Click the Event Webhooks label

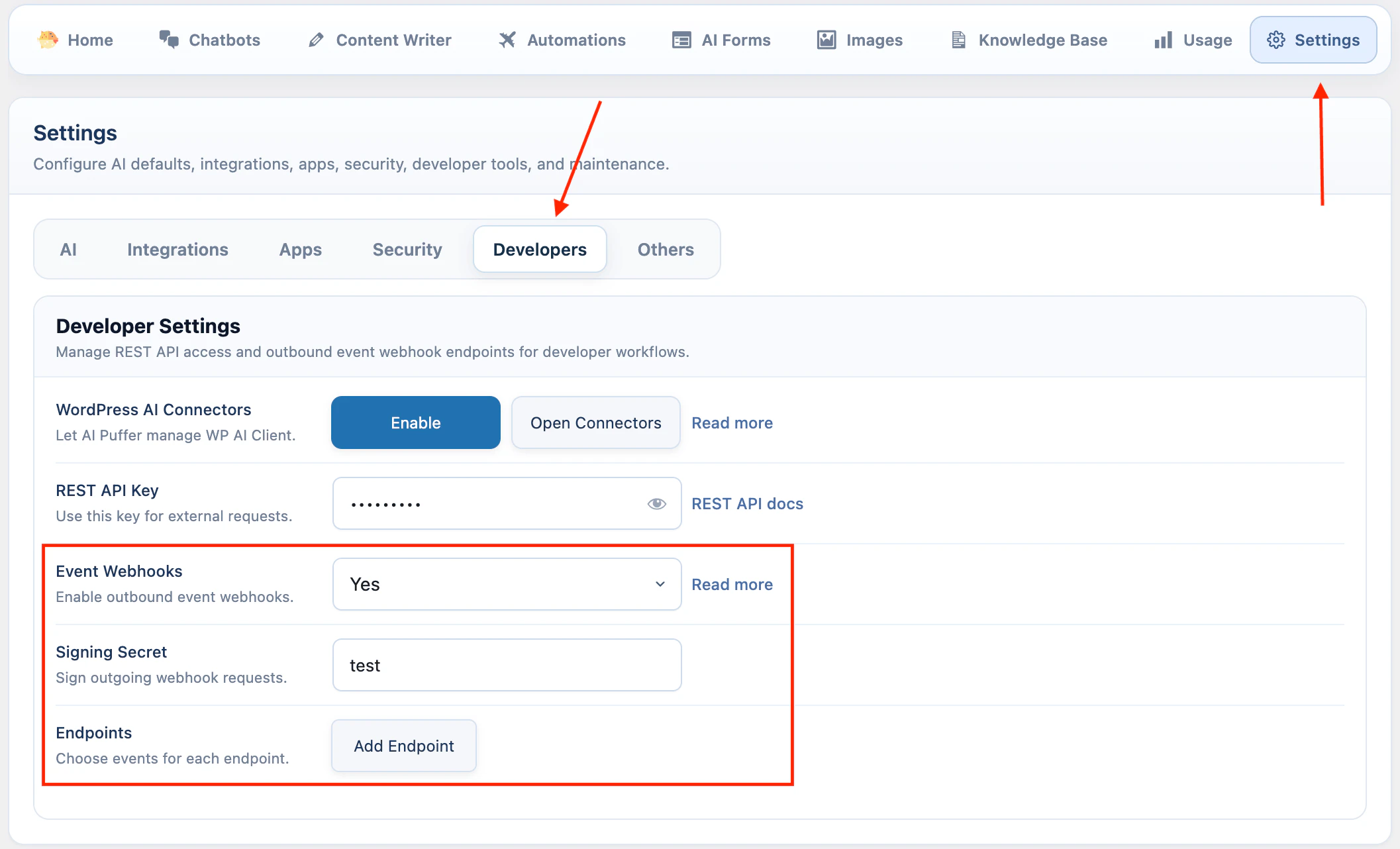pos(119,571)
